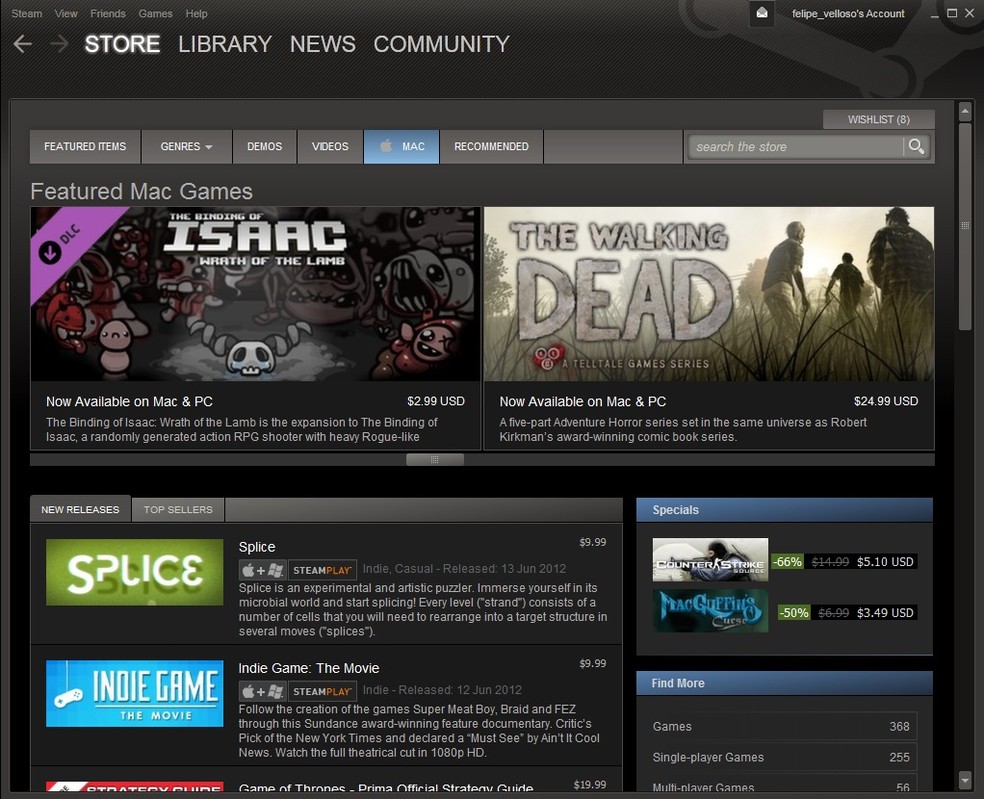Open Multi-player Games category link

[784, 785]
